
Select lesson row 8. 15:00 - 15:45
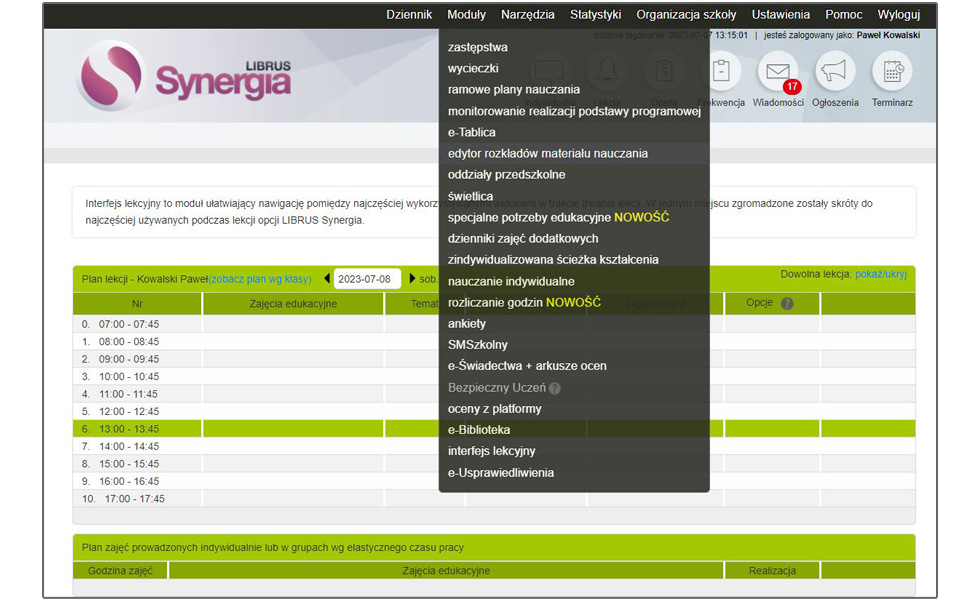[x=494, y=463]
